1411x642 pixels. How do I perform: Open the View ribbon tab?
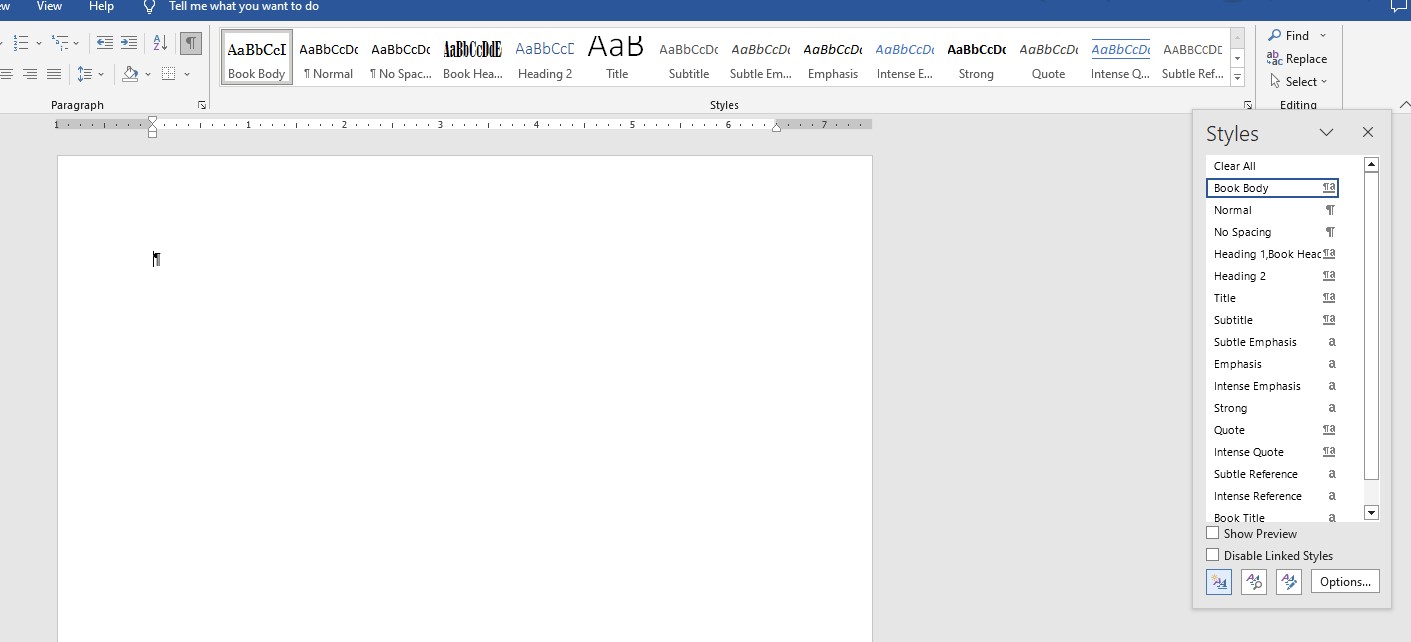pos(49,7)
